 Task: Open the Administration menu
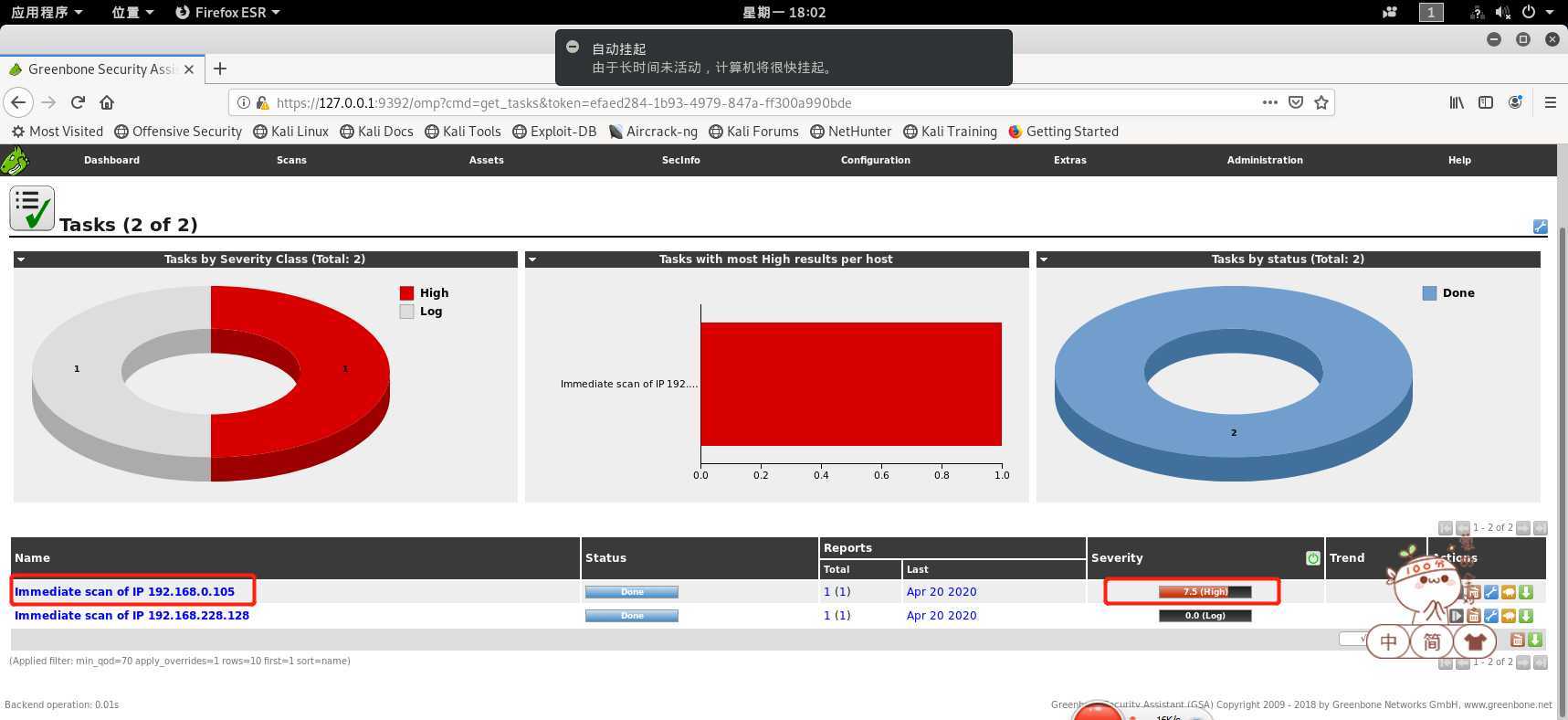tap(1264, 160)
